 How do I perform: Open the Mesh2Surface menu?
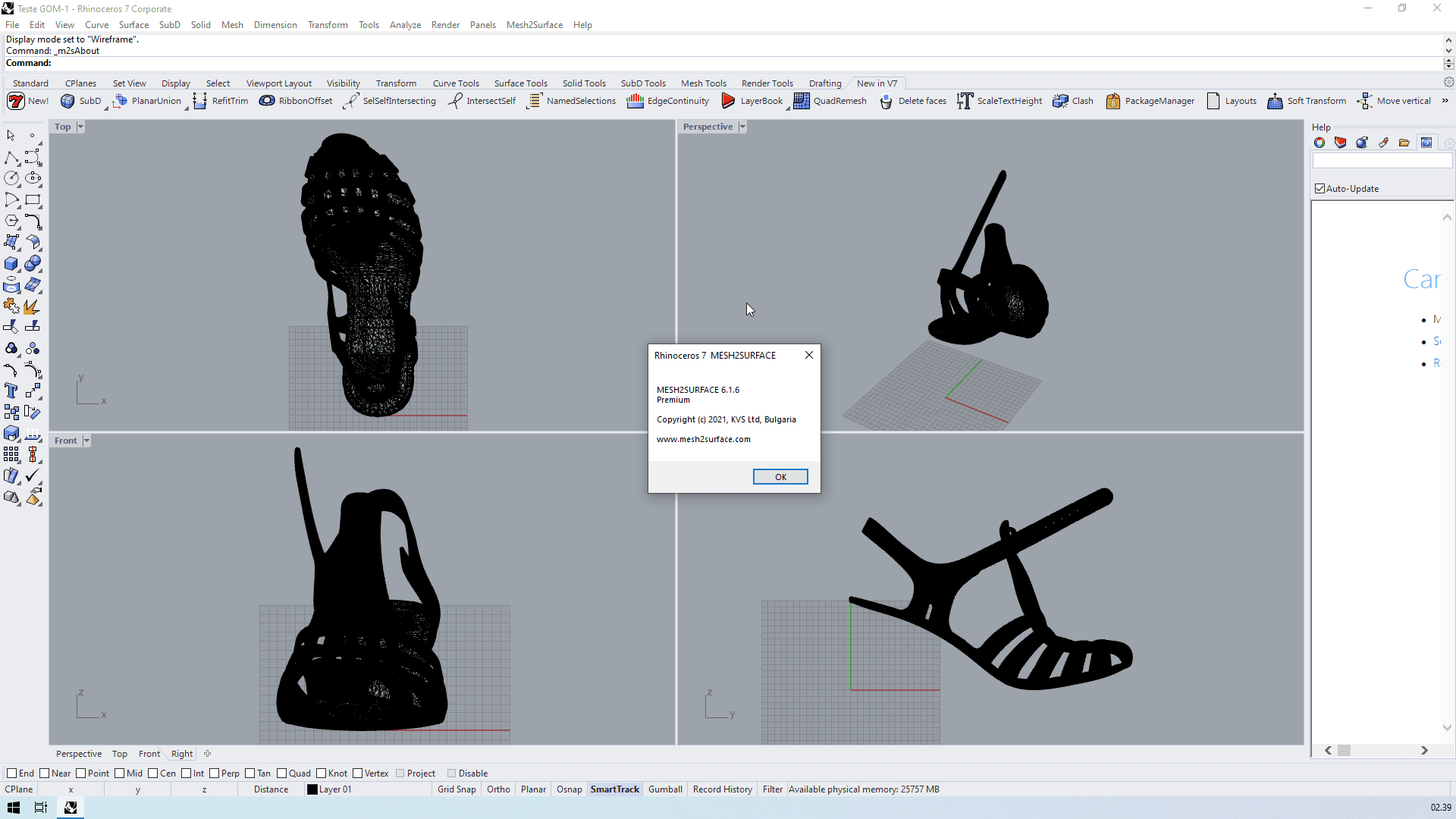[x=534, y=24]
